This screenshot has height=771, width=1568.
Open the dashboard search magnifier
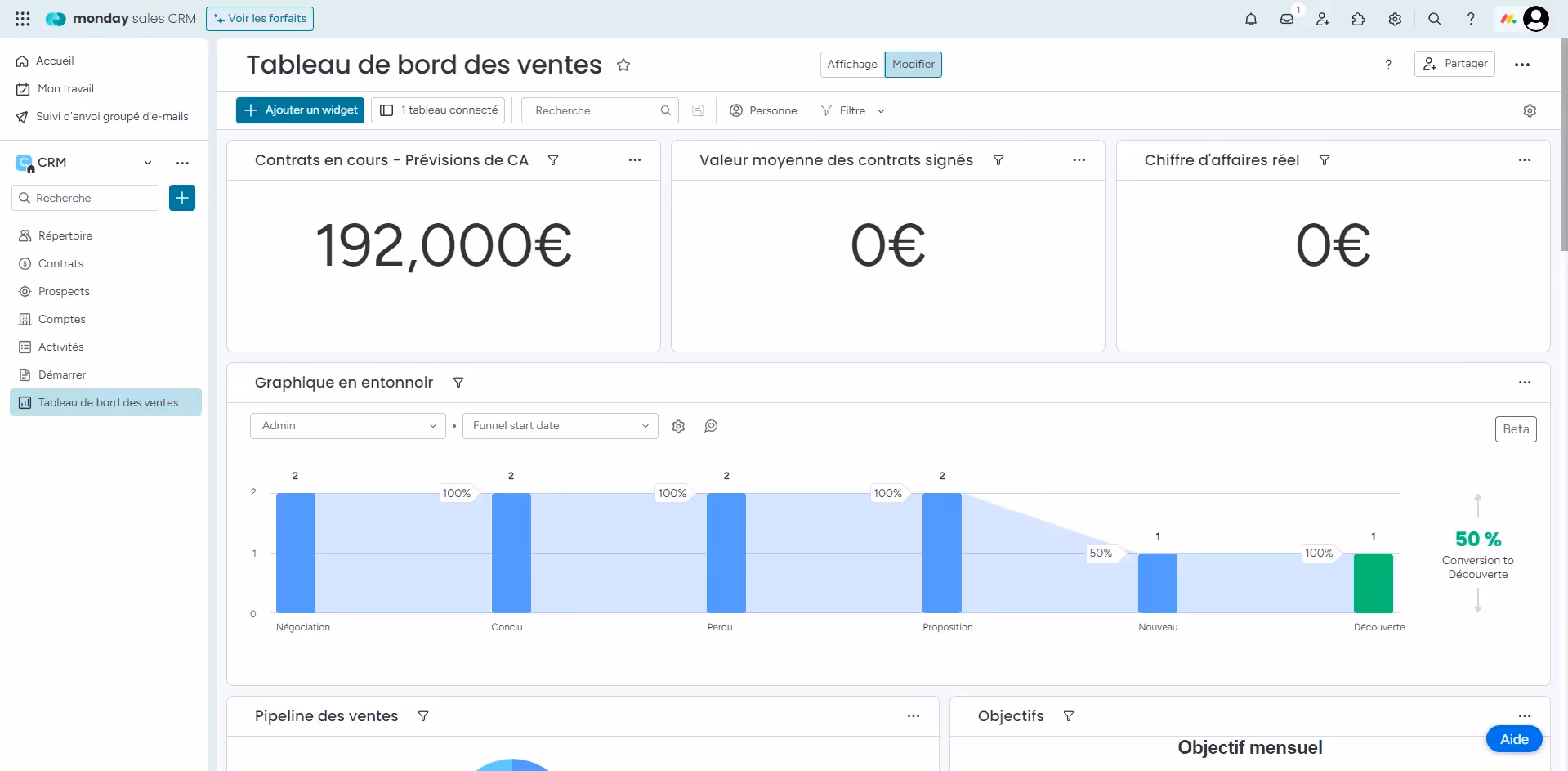pos(1434,19)
